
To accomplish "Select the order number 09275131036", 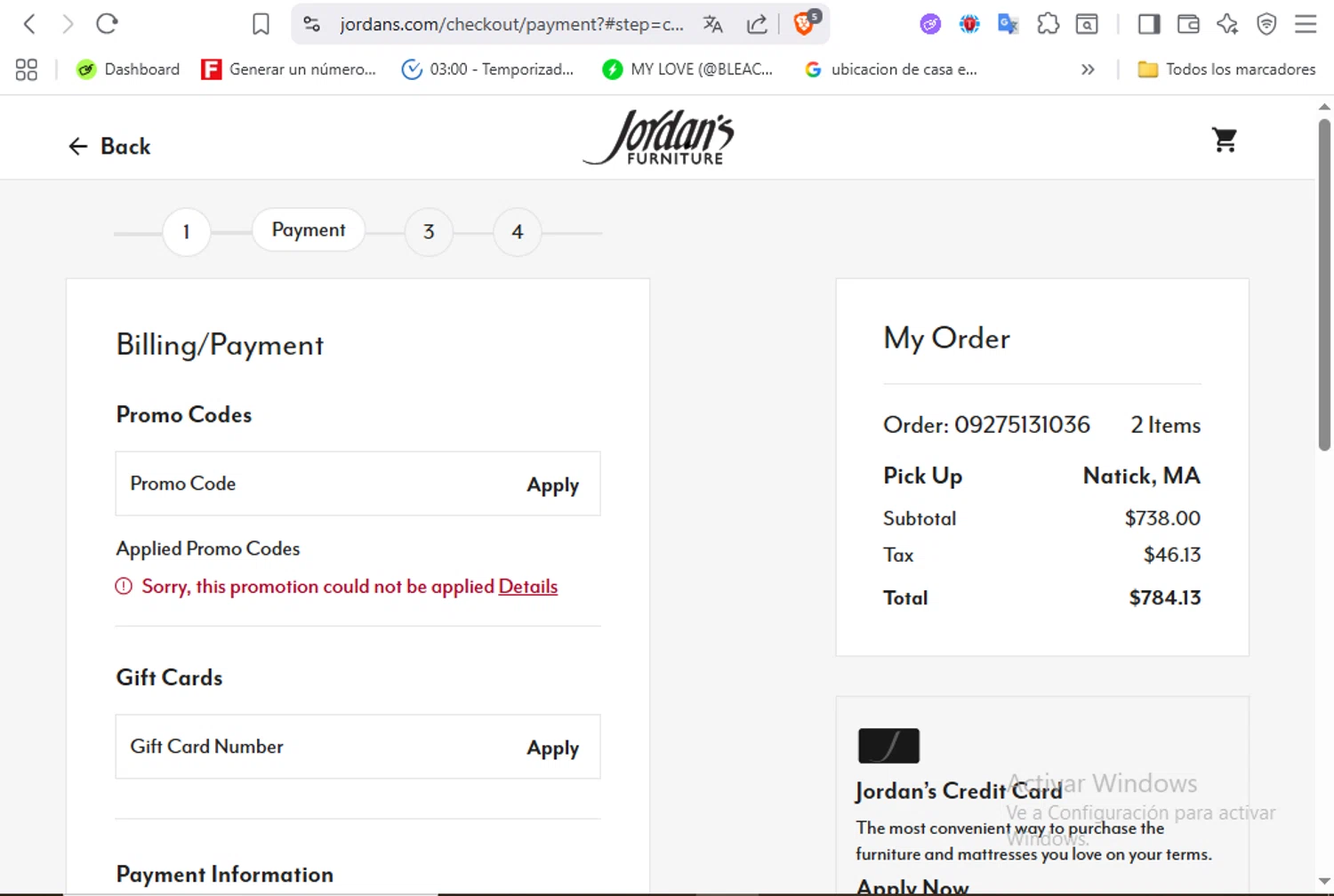I will point(1022,425).
